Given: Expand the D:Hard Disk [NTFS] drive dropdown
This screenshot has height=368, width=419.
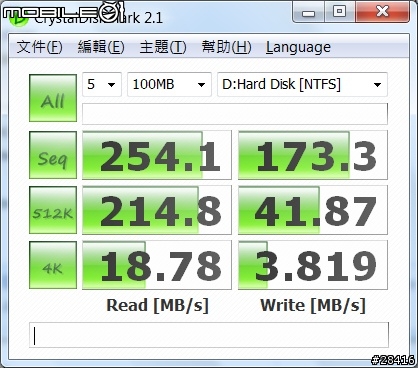Looking at the screenshot, I should click(302, 84).
